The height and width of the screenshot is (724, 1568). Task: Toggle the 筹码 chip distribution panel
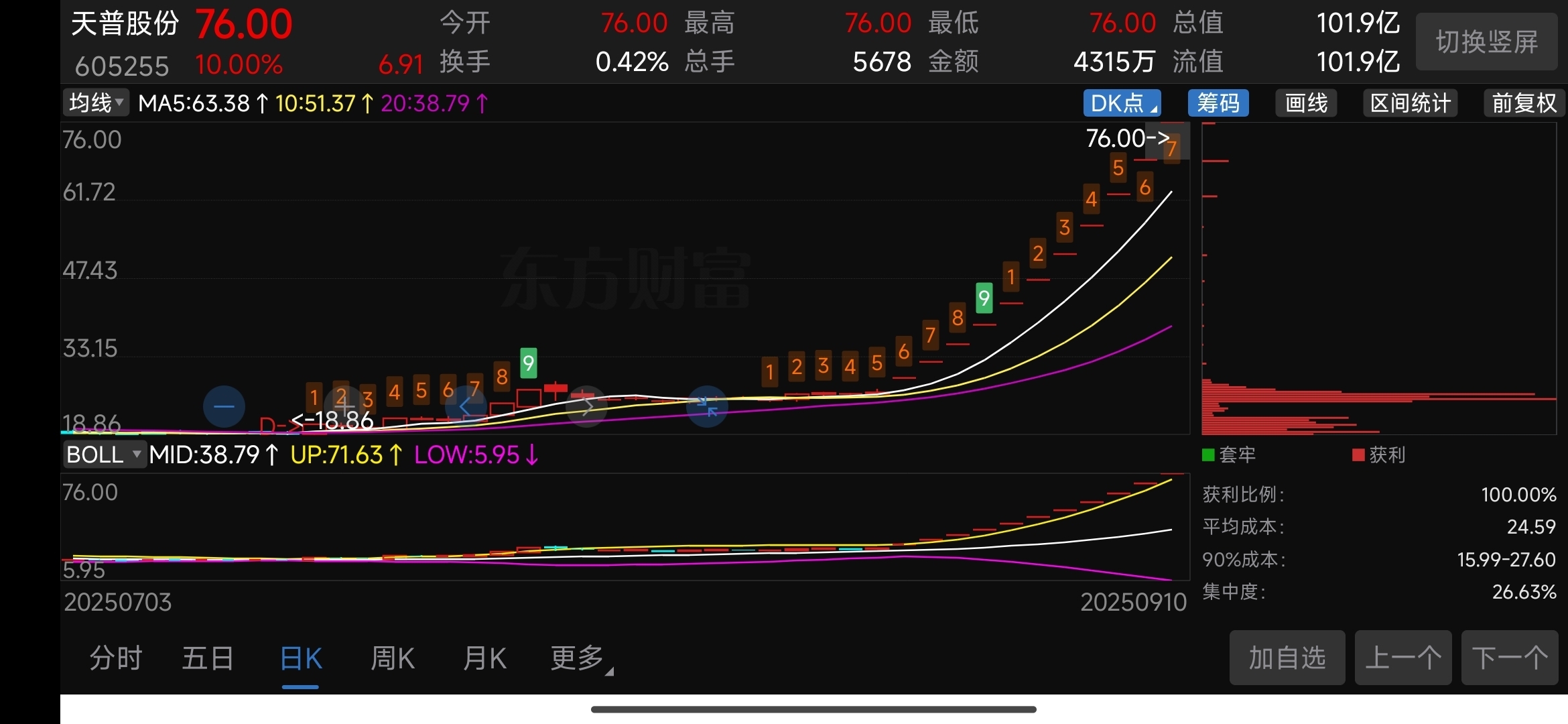click(1218, 103)
